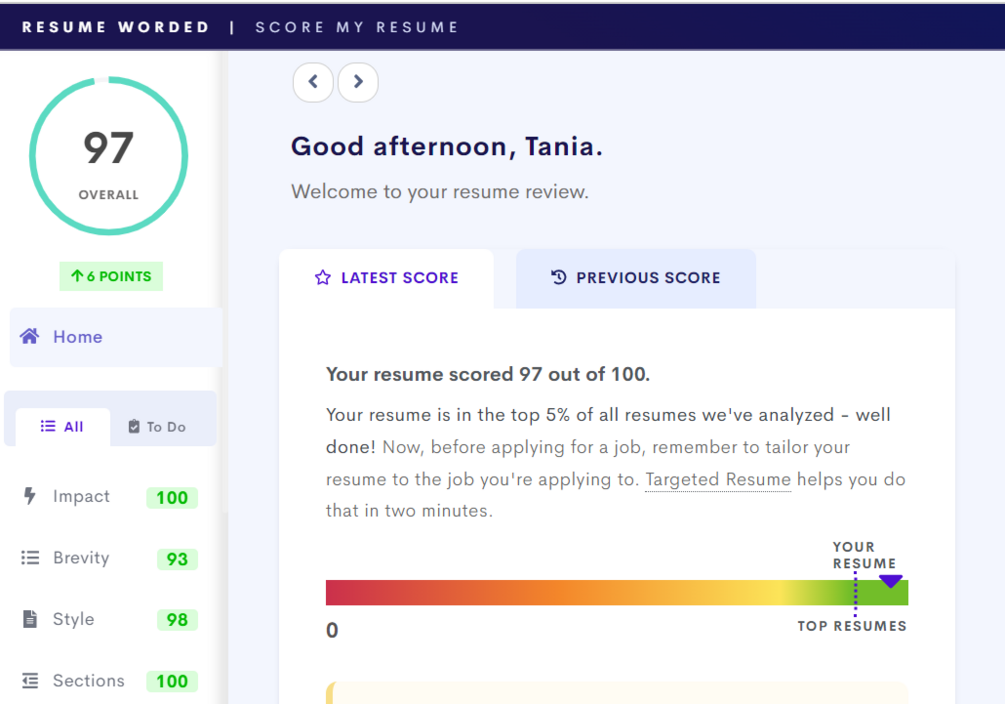This screenshot has height=704, width=1005.
Task: Click the Targeted Resume link
Action: [718, 480]
